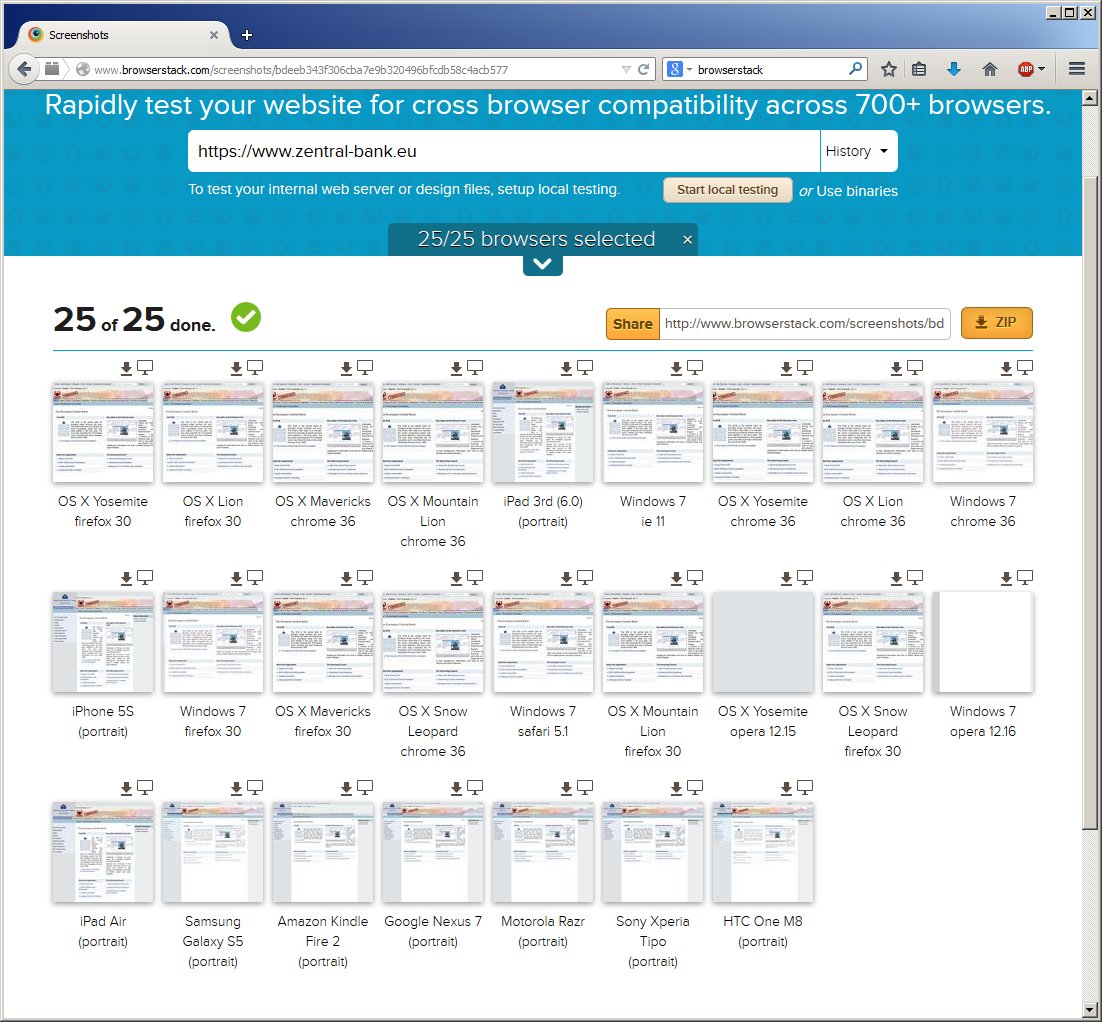Download all screenshots as ZIP
This screenshot has width=1102, height=1022.
coord(997,323)
